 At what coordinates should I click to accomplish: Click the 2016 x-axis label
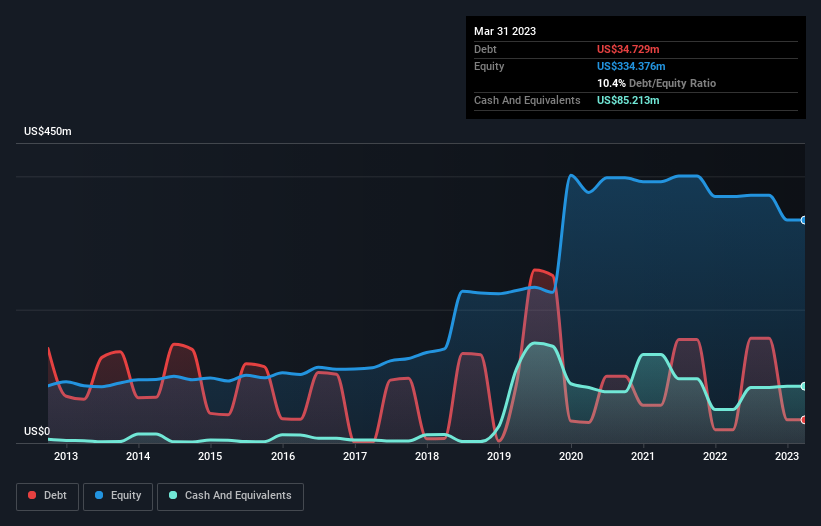pos(283,456)
